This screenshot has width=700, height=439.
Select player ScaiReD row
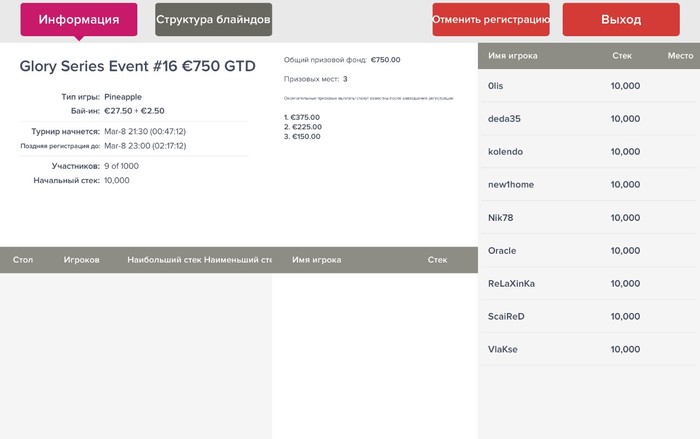tap(590, 317)
